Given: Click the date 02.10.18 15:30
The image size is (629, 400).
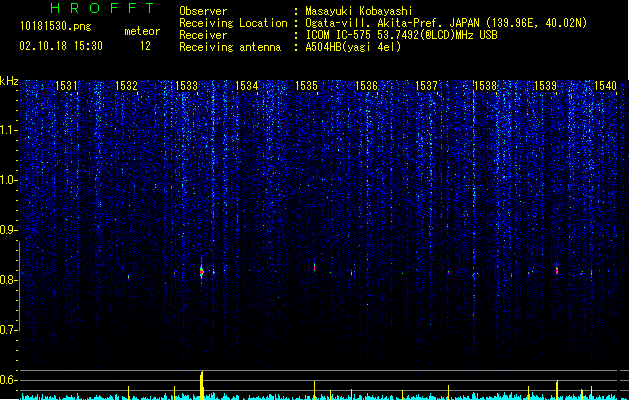Looking at the screenshot, I should 61,46.
